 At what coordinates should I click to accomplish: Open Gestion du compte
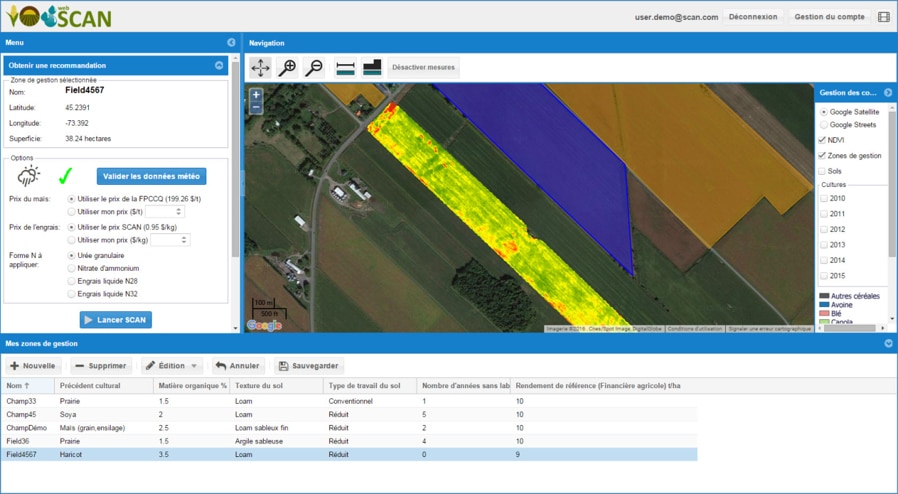click(x=829, y=17)
